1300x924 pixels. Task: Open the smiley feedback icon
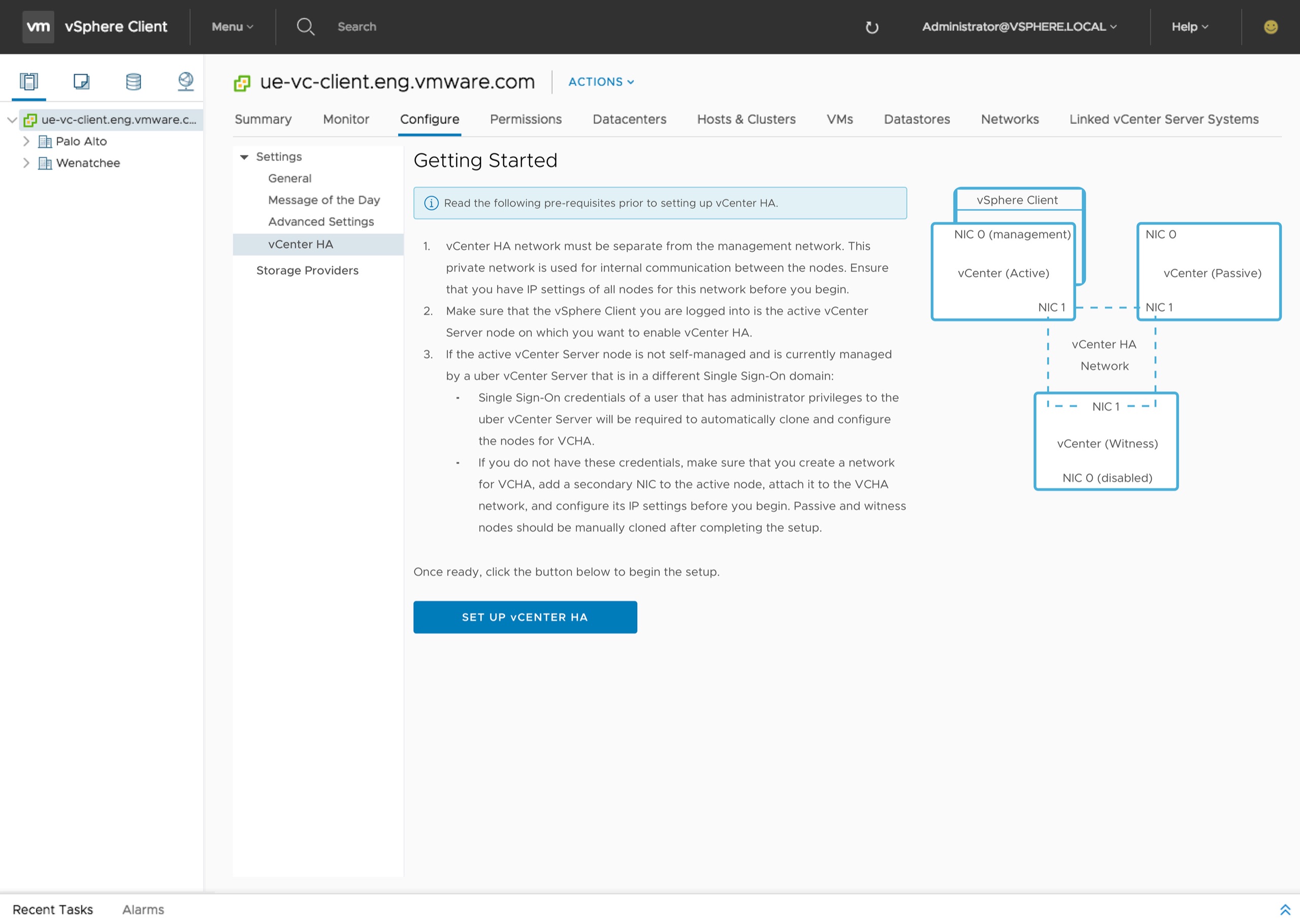(1271, 27)
